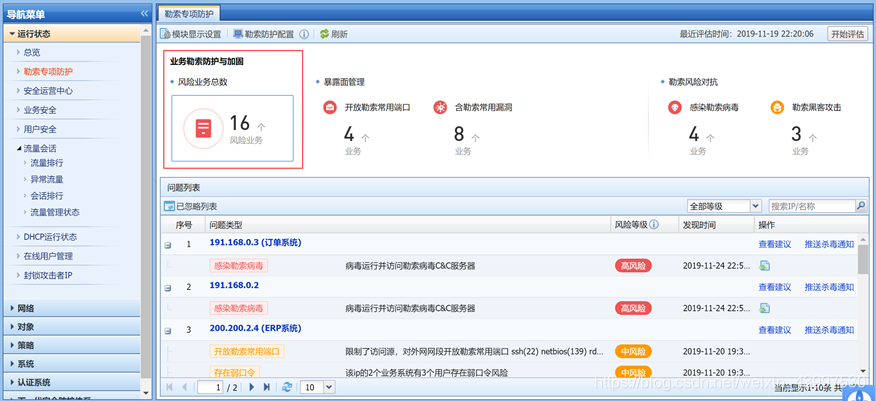Screen dimensions: 876x401
Task: Click the 模块显示设置 toolbar icon
Action: point(166,34)
